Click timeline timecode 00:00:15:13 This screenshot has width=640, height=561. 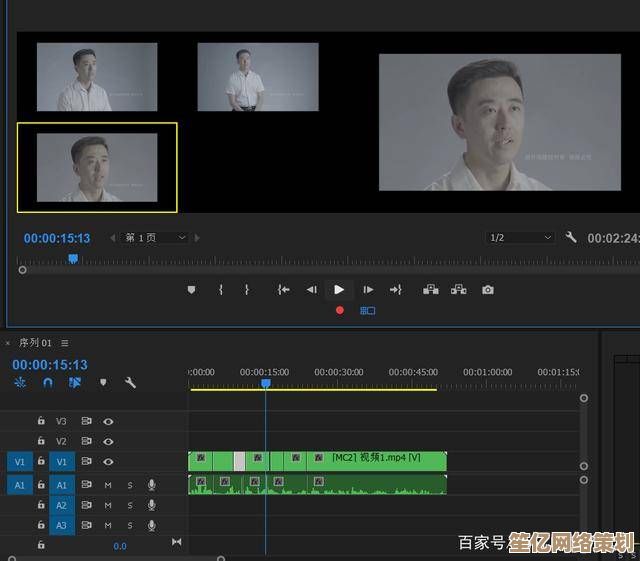(50, 365)
